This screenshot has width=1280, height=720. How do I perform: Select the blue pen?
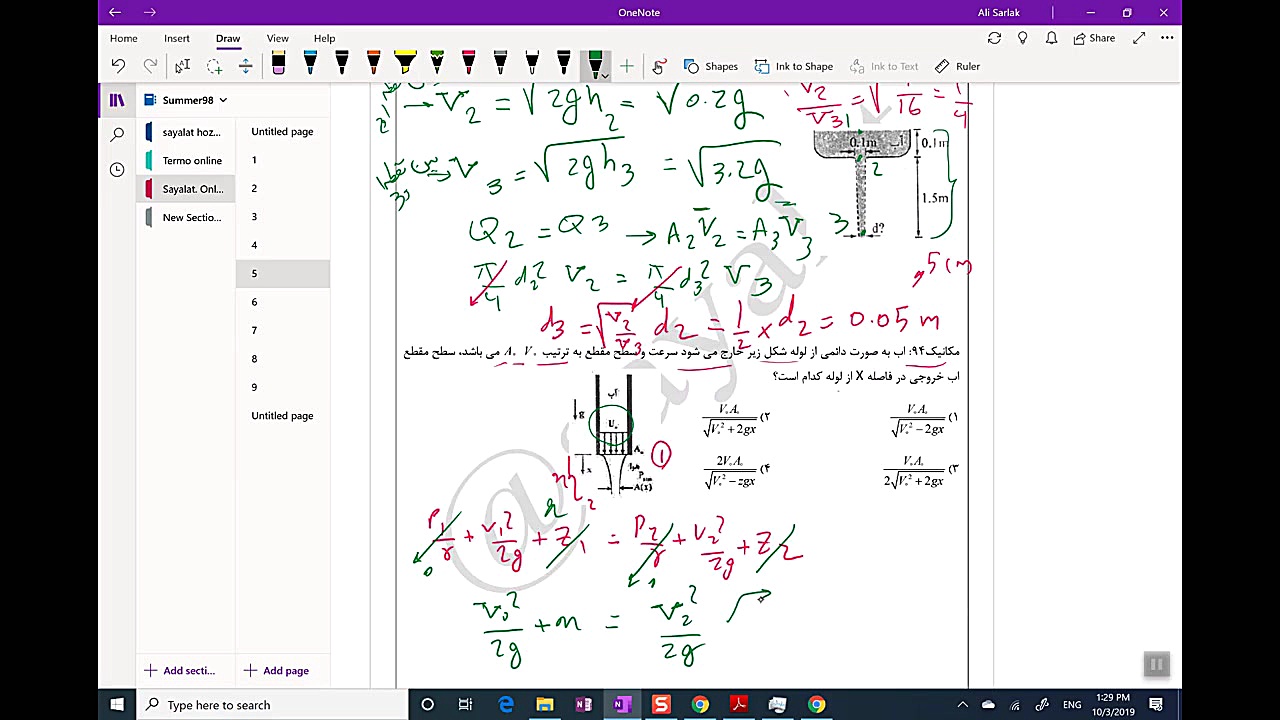tap(310, 65)
